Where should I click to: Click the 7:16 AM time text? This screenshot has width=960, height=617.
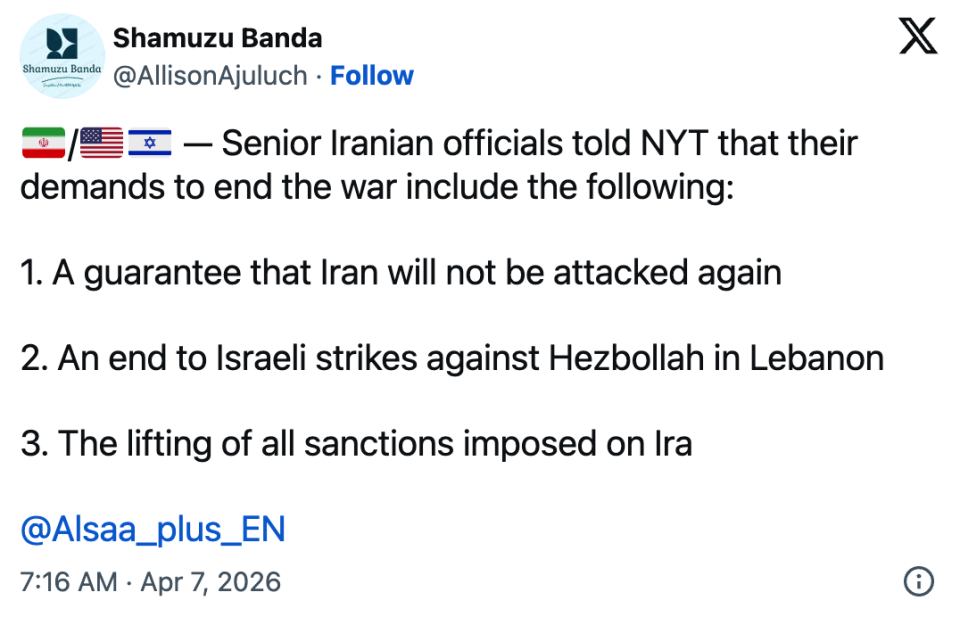pos(68,581)
